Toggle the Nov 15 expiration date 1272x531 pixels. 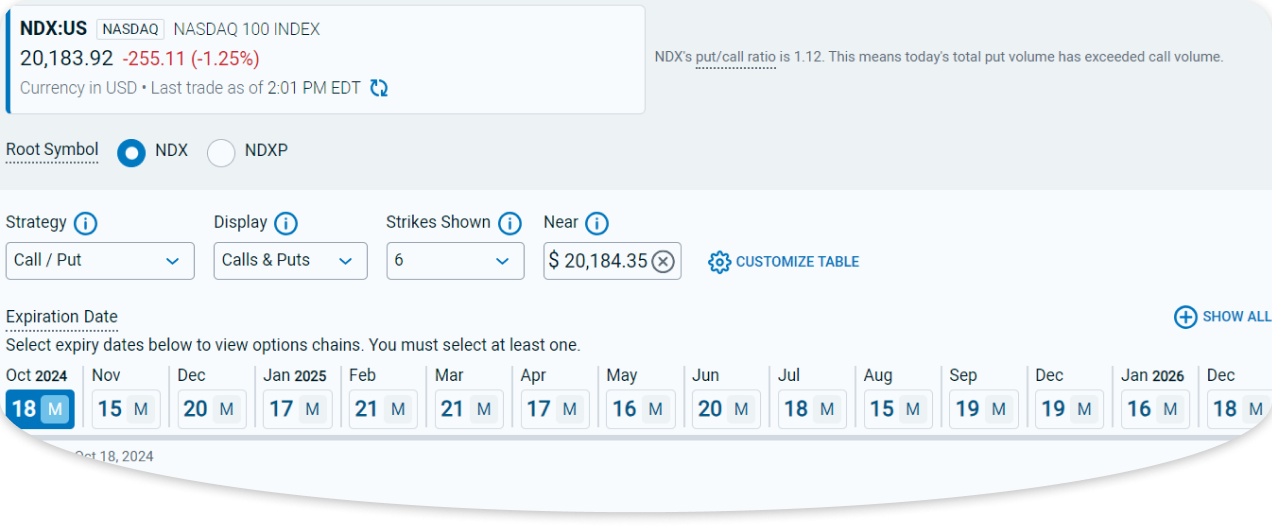126,409
